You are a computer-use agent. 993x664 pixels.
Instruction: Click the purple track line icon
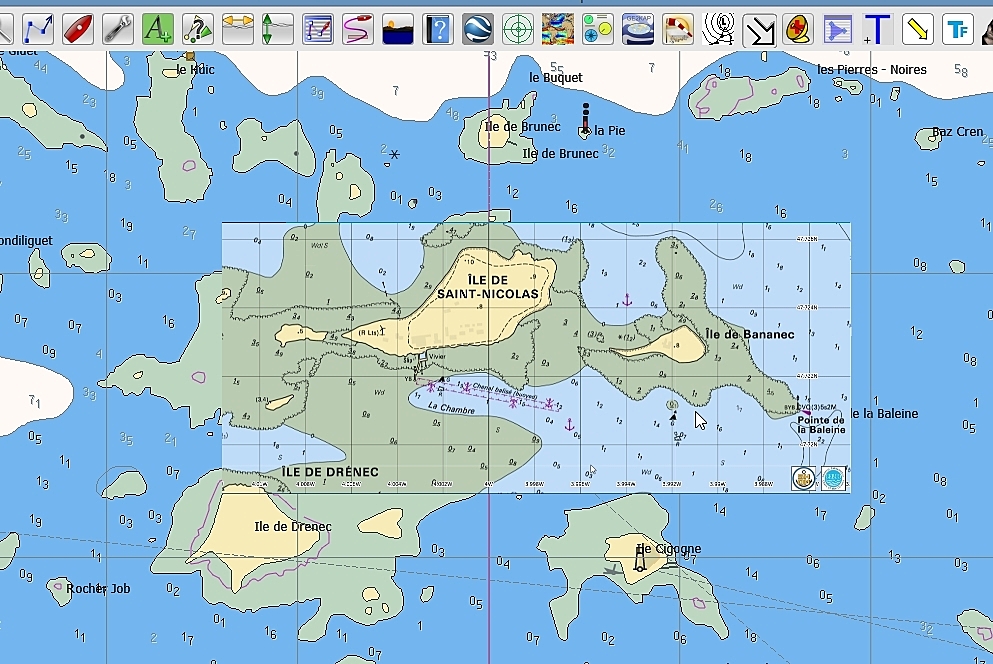pyautogui.click(x=358, y=29)
